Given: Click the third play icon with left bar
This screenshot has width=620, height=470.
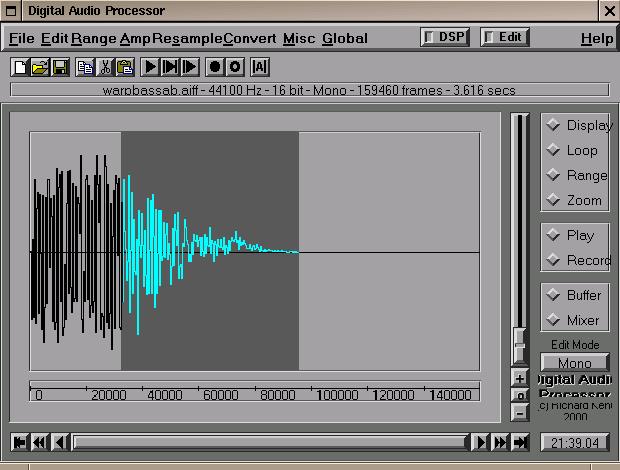Looking at the screenshot, I should 190,67.
